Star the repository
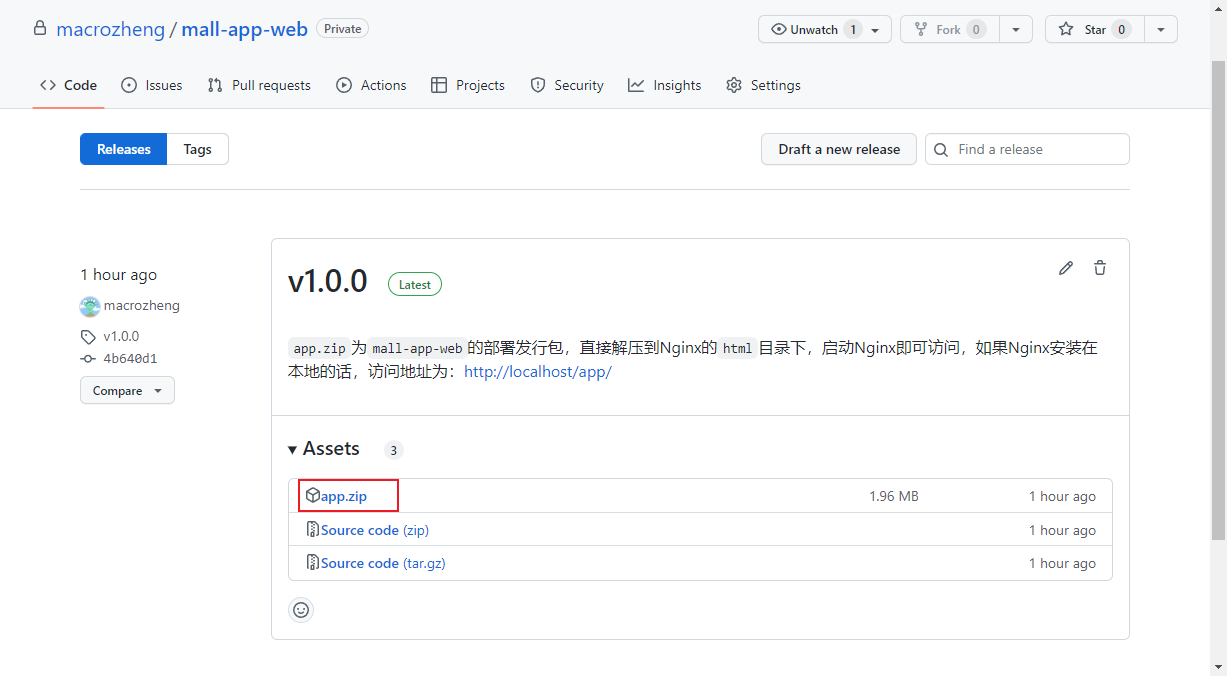Viewport: 1227px width, 676px height. click(1095, 30)
